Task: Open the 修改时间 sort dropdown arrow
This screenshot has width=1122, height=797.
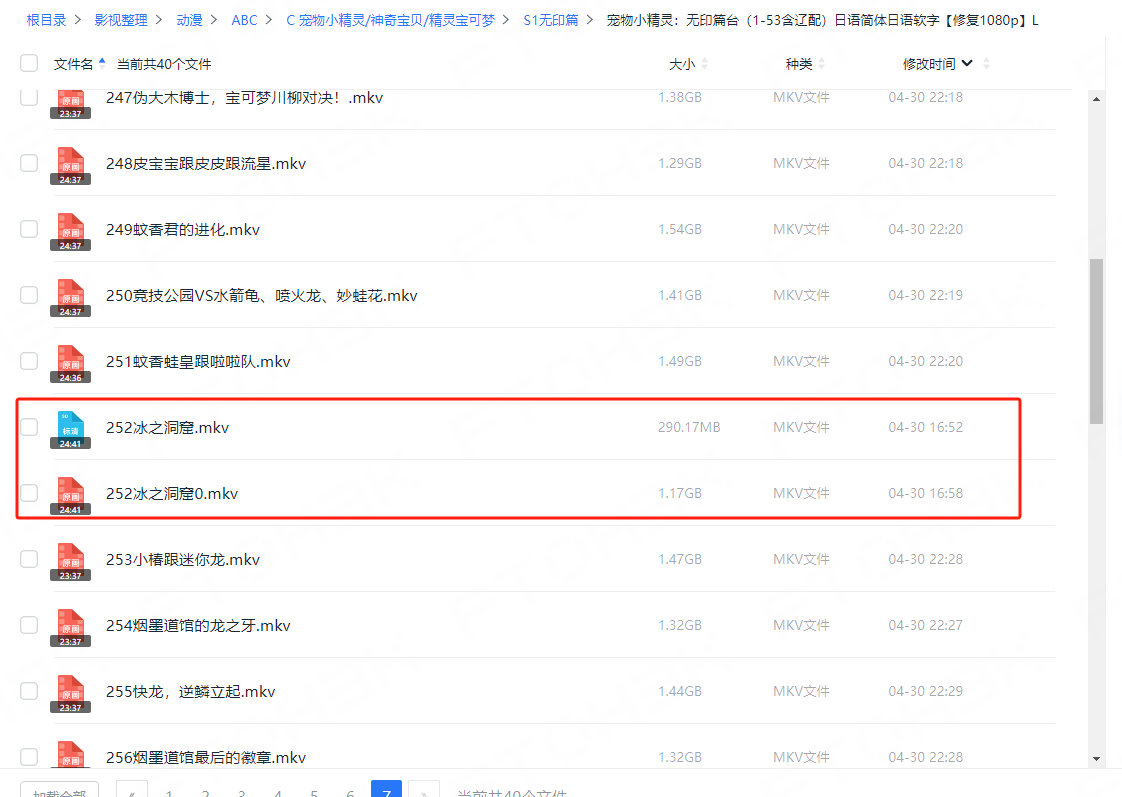Action: click(967, 64)
